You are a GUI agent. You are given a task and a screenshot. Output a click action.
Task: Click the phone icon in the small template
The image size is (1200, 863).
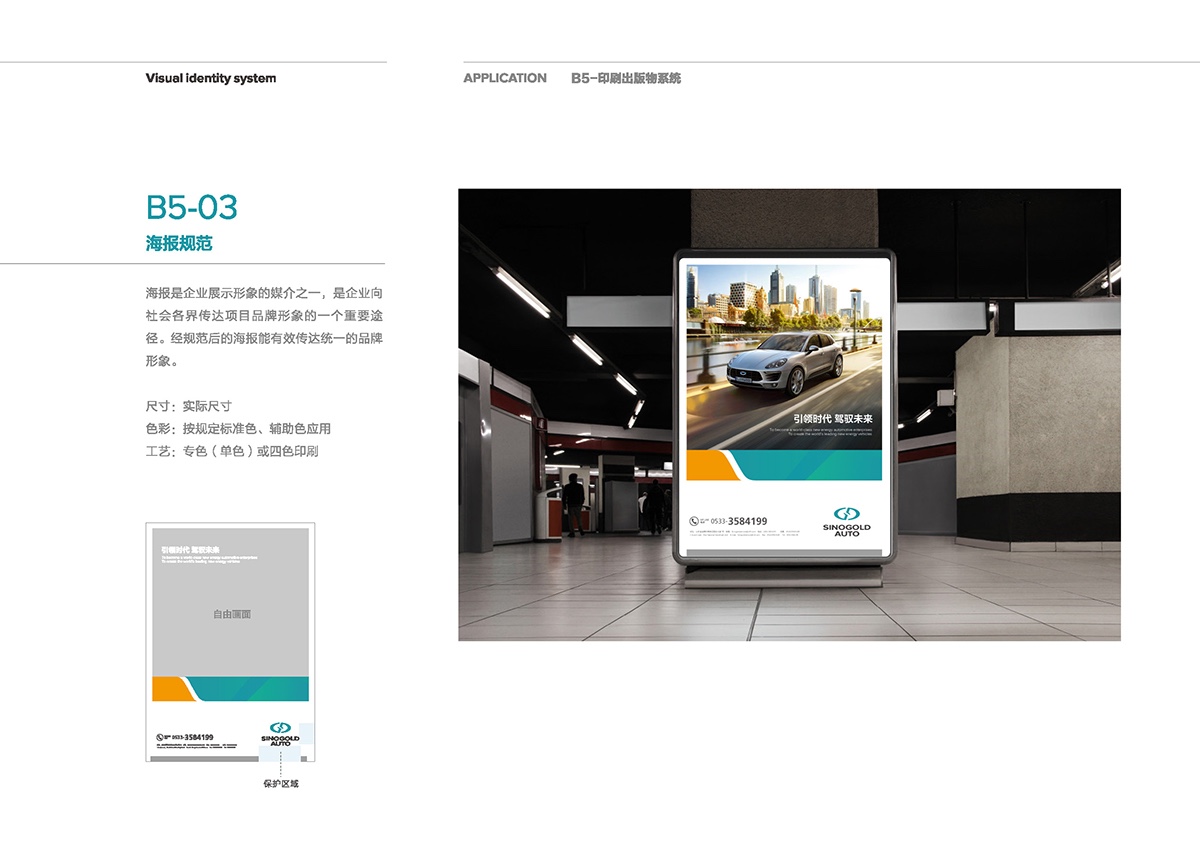[159, 737]
